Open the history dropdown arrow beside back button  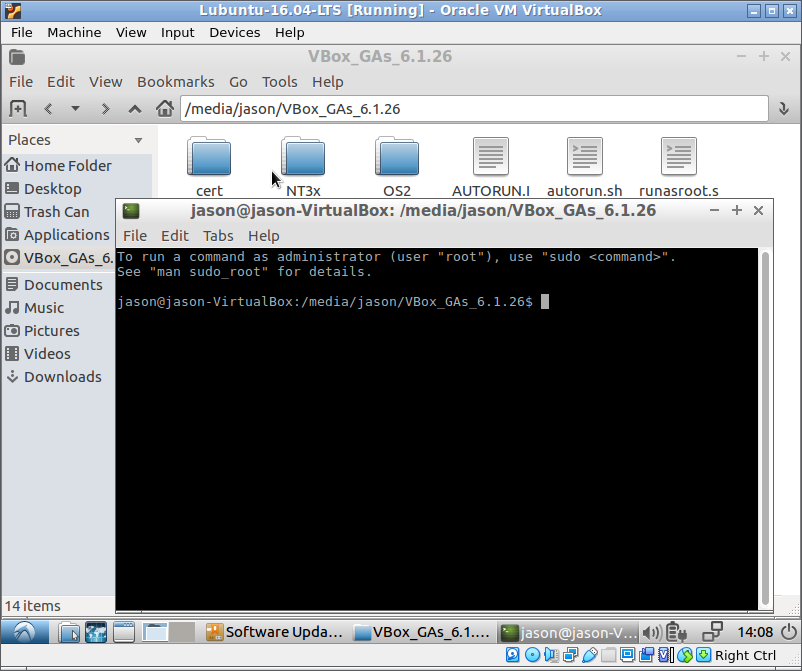[75, 108]
